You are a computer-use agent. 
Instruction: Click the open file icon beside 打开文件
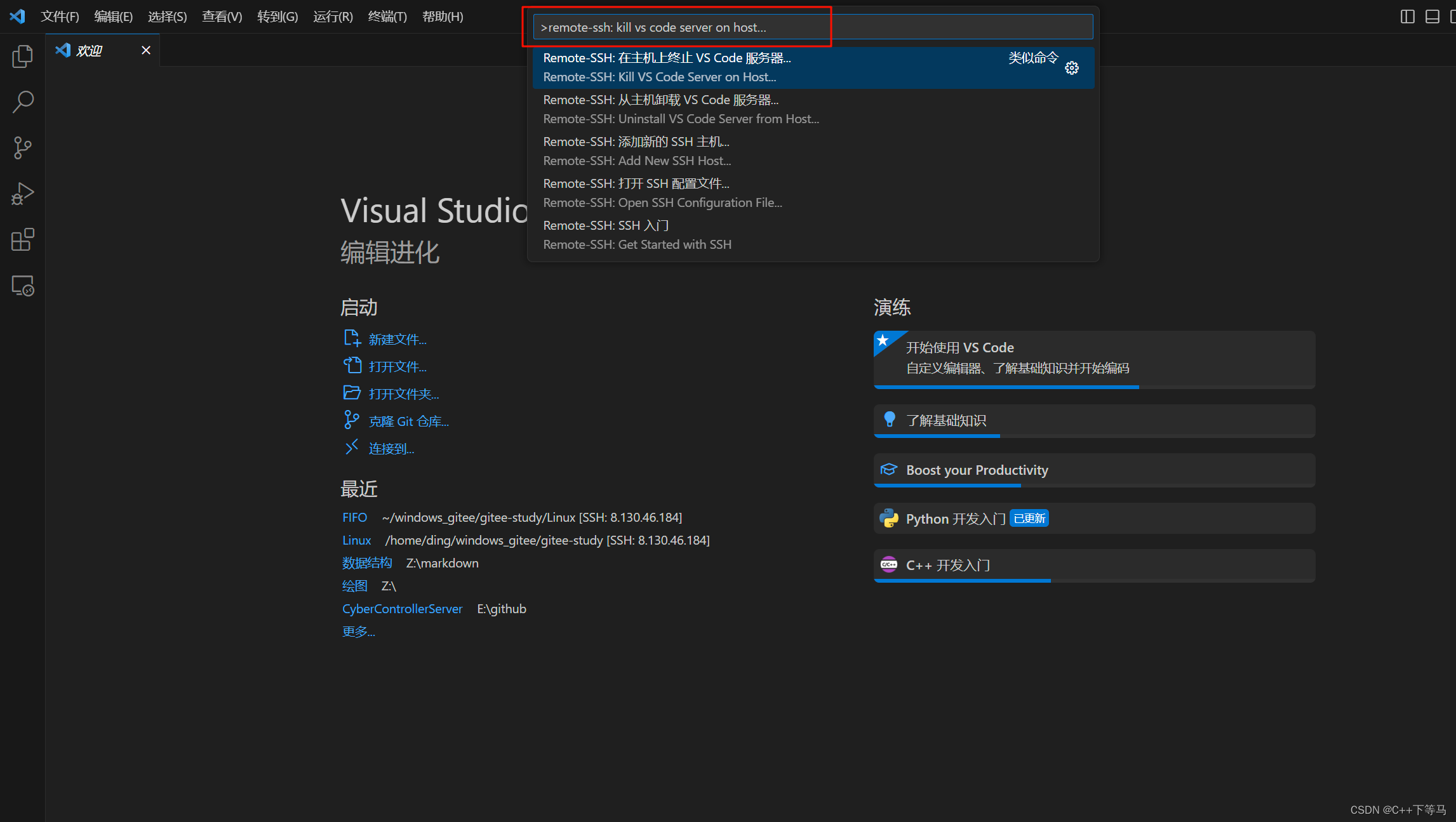coord(352,366)
